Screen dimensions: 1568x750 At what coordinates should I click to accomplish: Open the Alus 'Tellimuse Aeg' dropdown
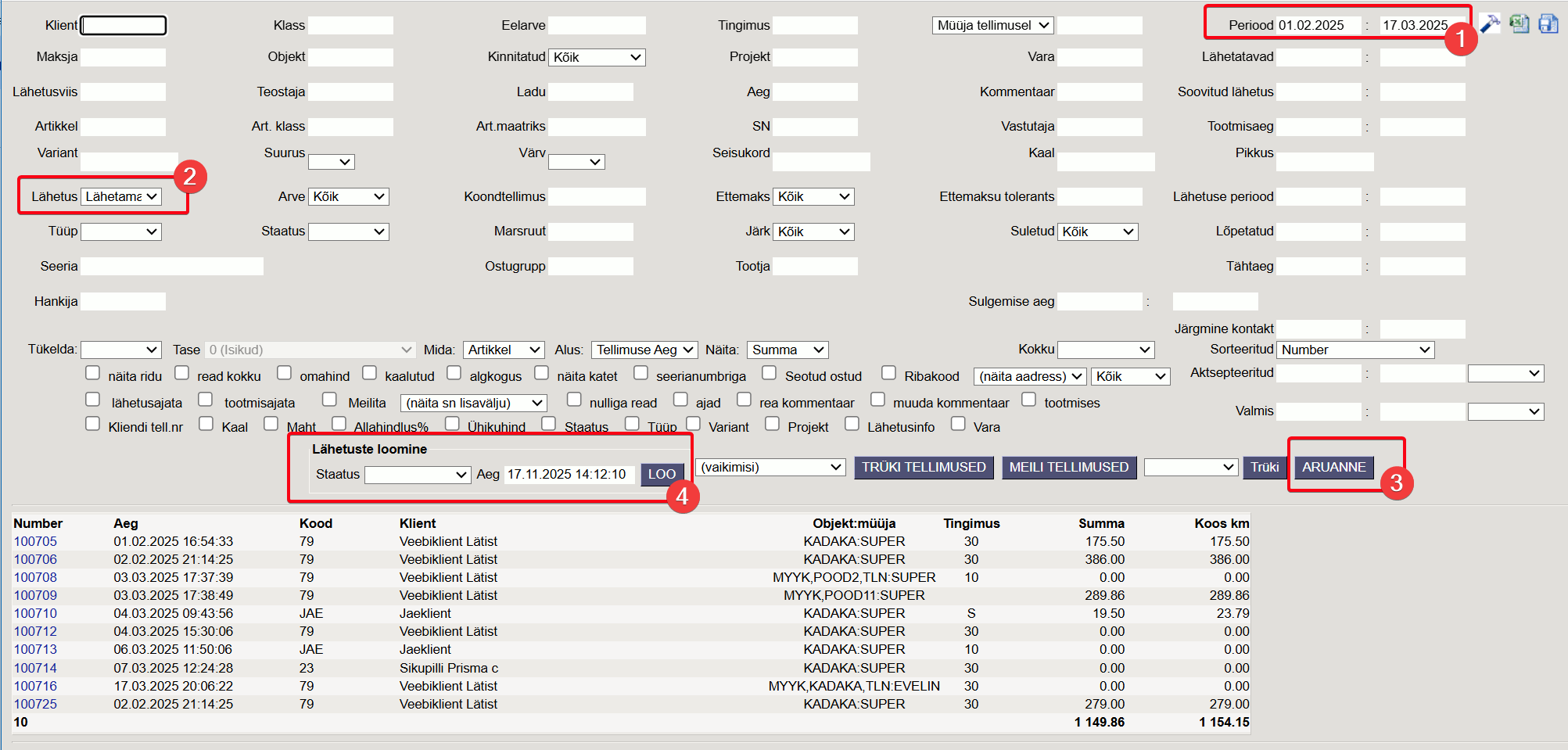(644, 350)
